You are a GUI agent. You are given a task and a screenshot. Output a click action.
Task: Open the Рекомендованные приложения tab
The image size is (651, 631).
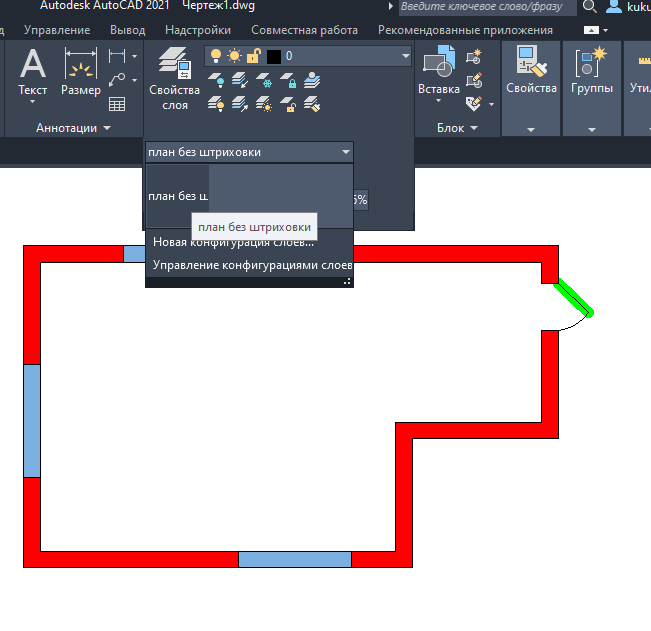tap(465, 30)
